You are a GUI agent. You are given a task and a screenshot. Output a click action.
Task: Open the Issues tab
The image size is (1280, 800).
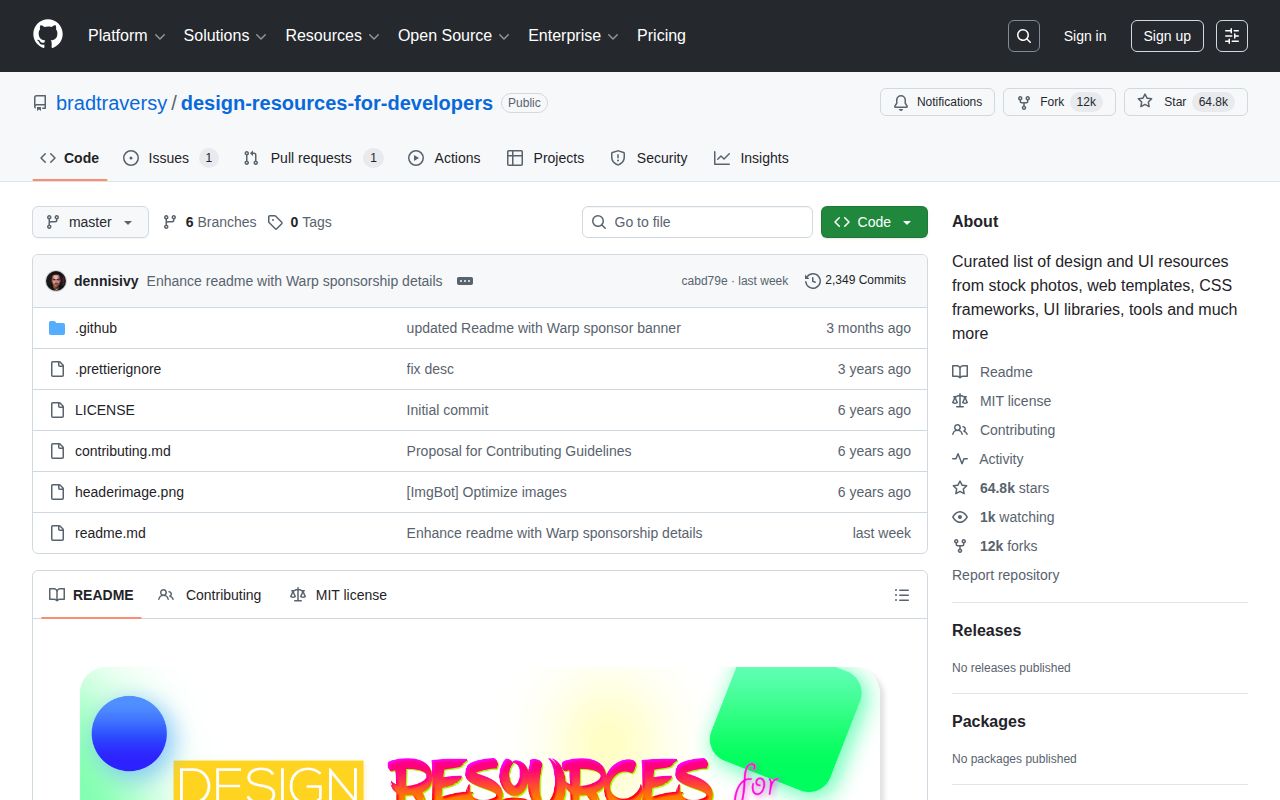(x=168, y=157)
